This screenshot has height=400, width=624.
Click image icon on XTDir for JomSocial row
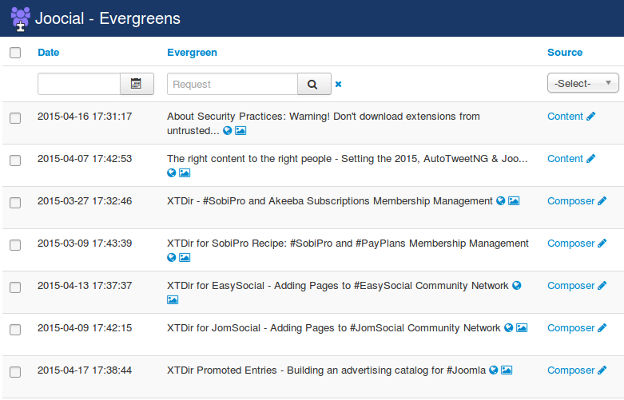tap(522, 328)
